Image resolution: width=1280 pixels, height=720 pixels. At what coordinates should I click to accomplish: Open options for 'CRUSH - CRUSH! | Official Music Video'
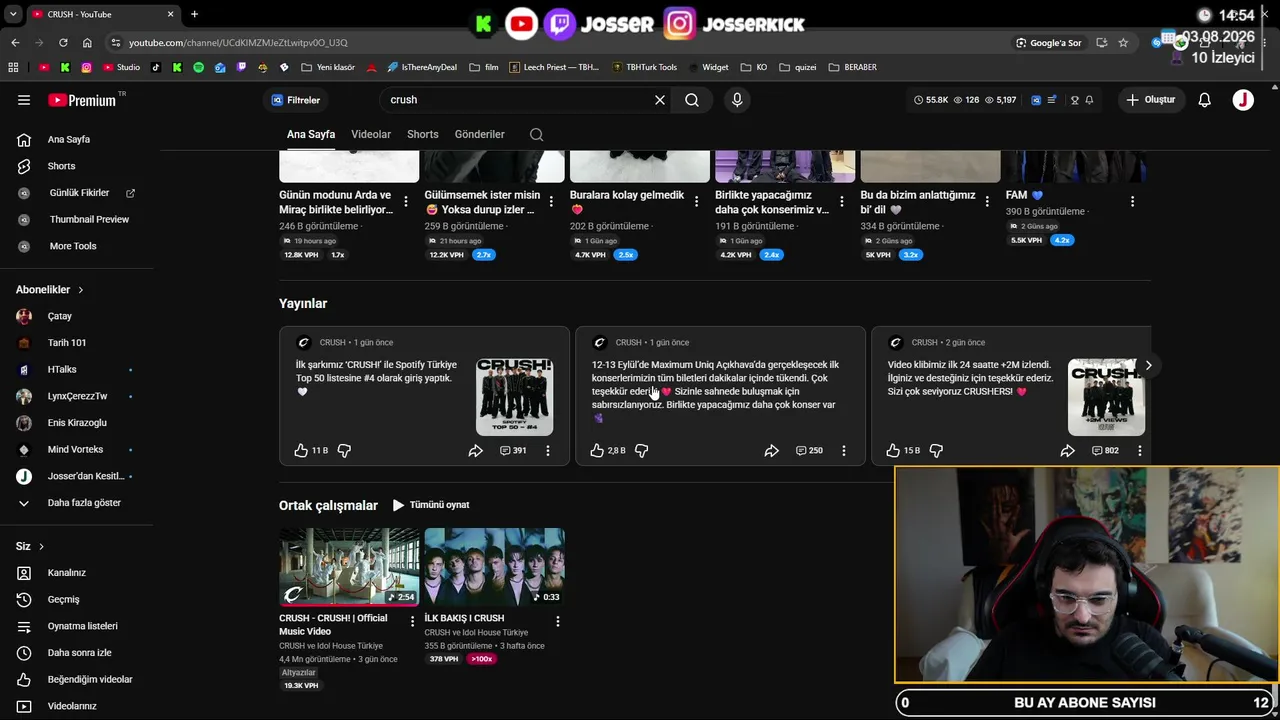point(412,621)
